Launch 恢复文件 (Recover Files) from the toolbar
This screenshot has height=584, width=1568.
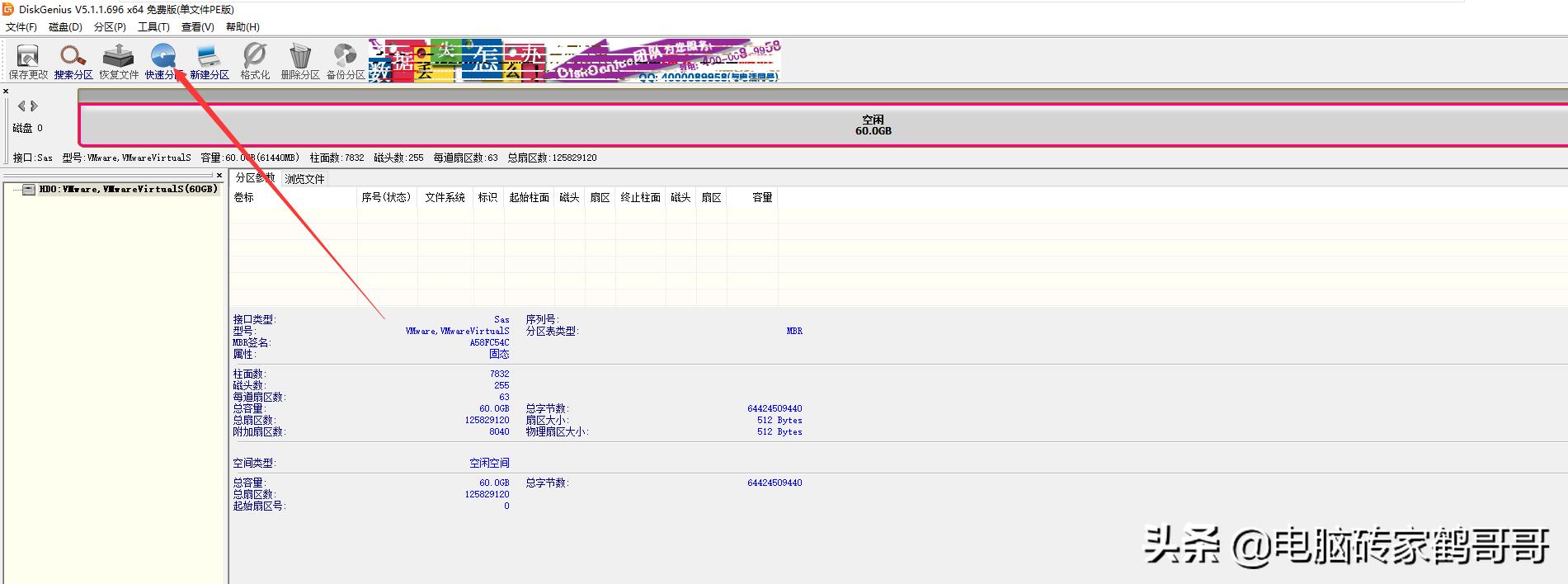(119, 60)
